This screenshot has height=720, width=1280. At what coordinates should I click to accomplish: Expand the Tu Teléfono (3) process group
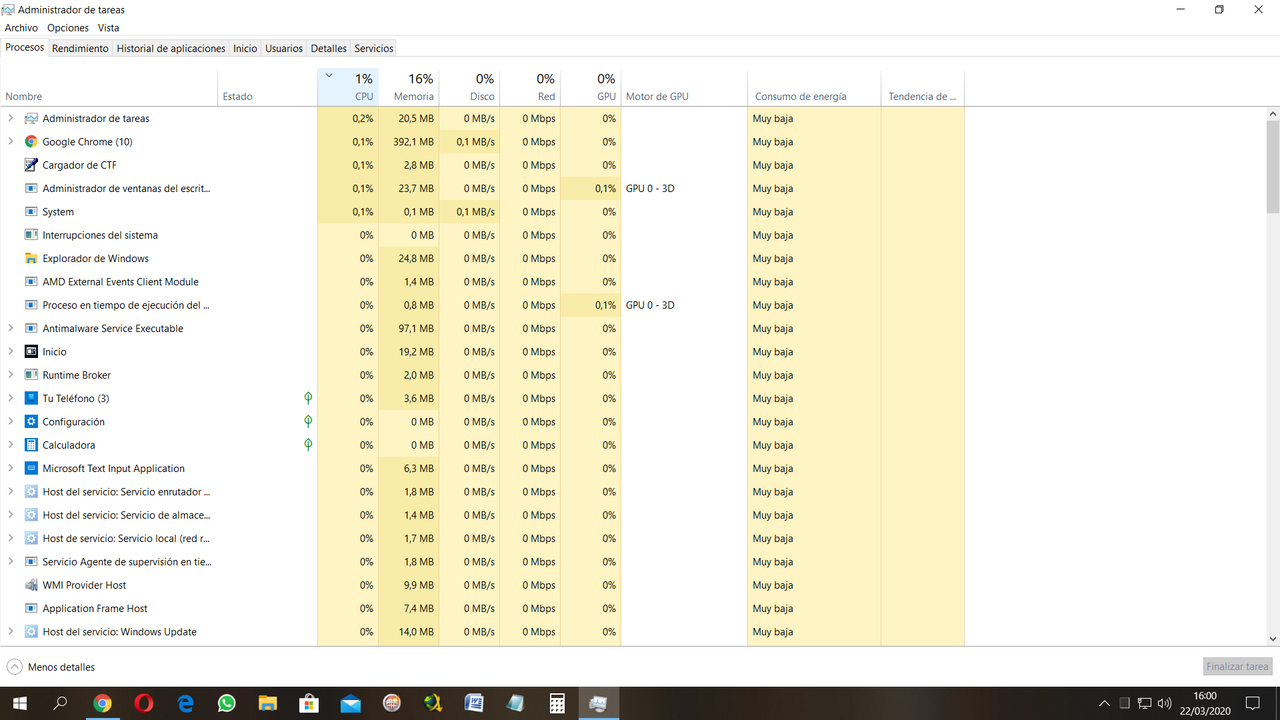tap(11, 398)
